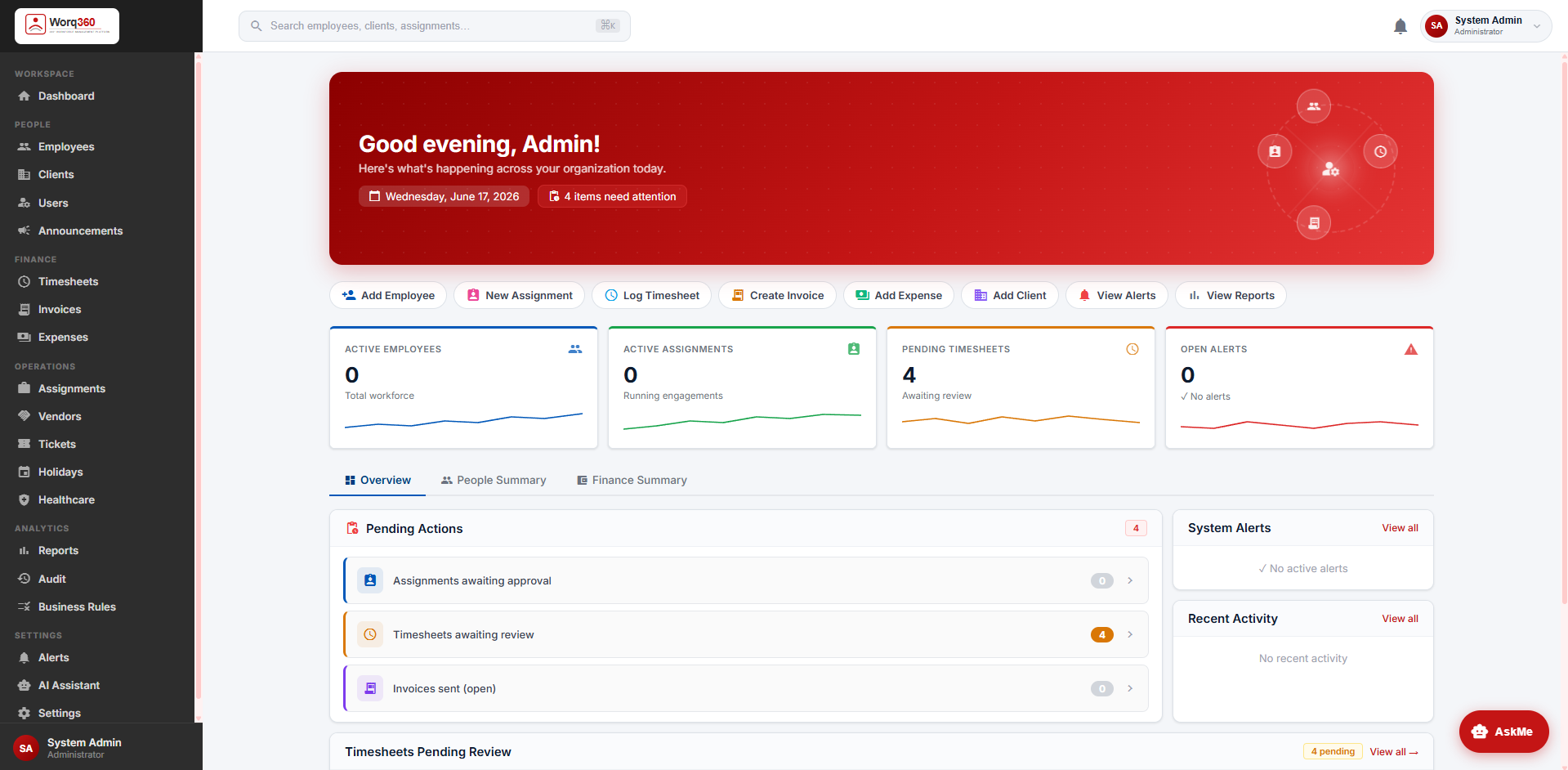Viewport: 1568px width, 770px height.
Task: Click the Announcements megaphone icon
Action: (25, 231)
